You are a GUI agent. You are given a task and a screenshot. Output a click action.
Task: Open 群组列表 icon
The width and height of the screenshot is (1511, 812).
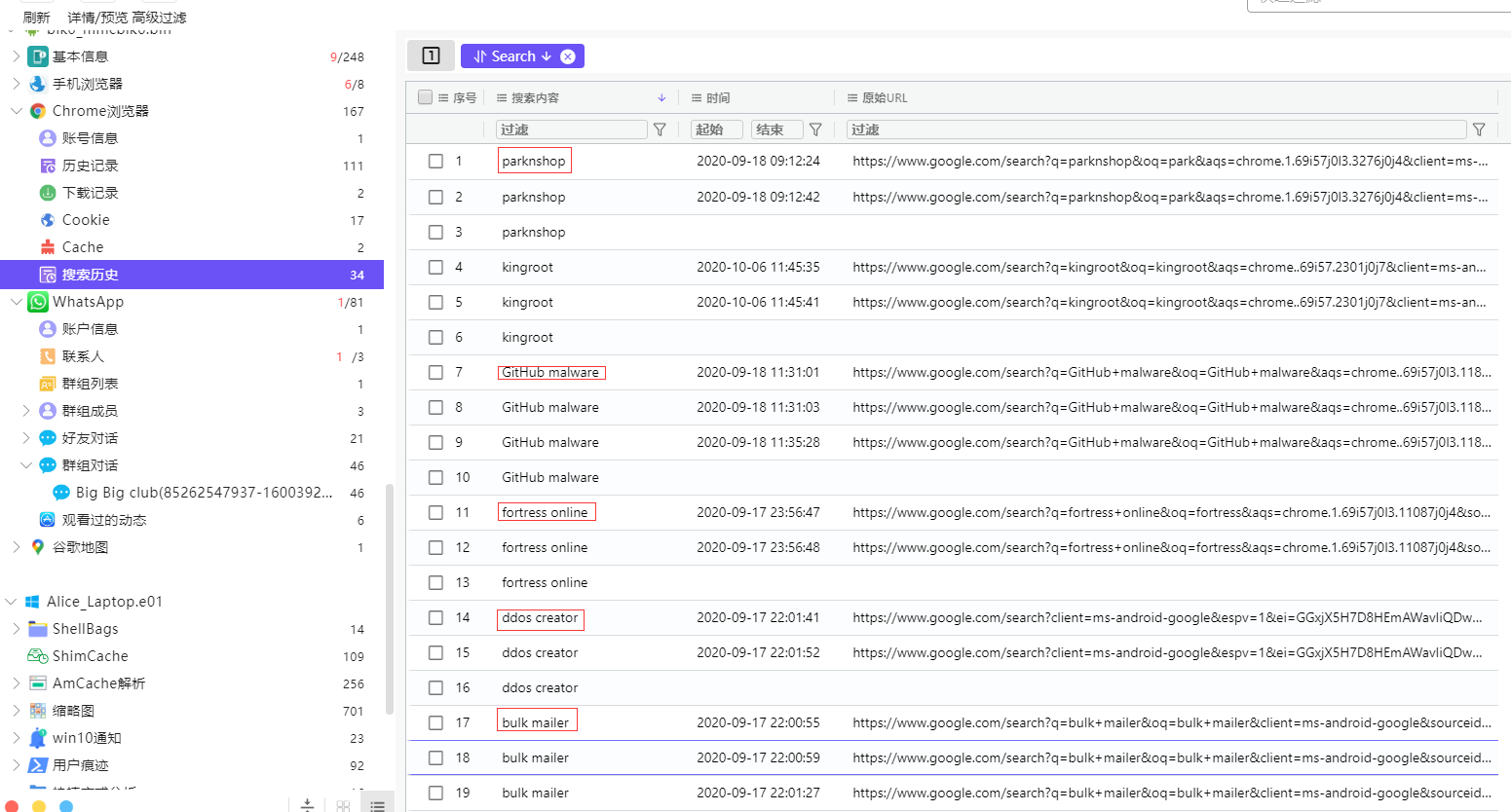coord(48,384)
